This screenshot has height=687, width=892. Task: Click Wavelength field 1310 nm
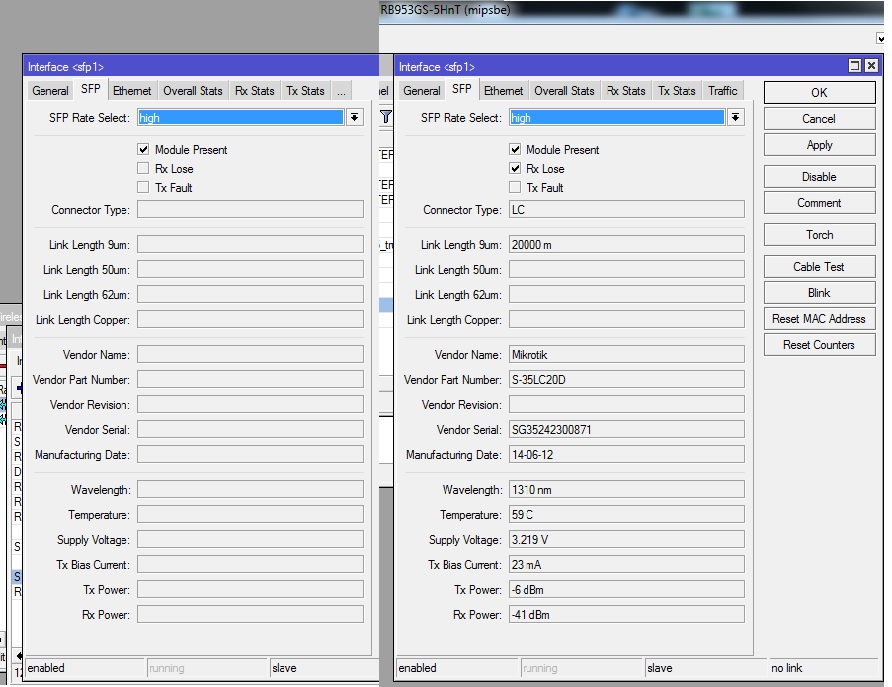(626, 490)
